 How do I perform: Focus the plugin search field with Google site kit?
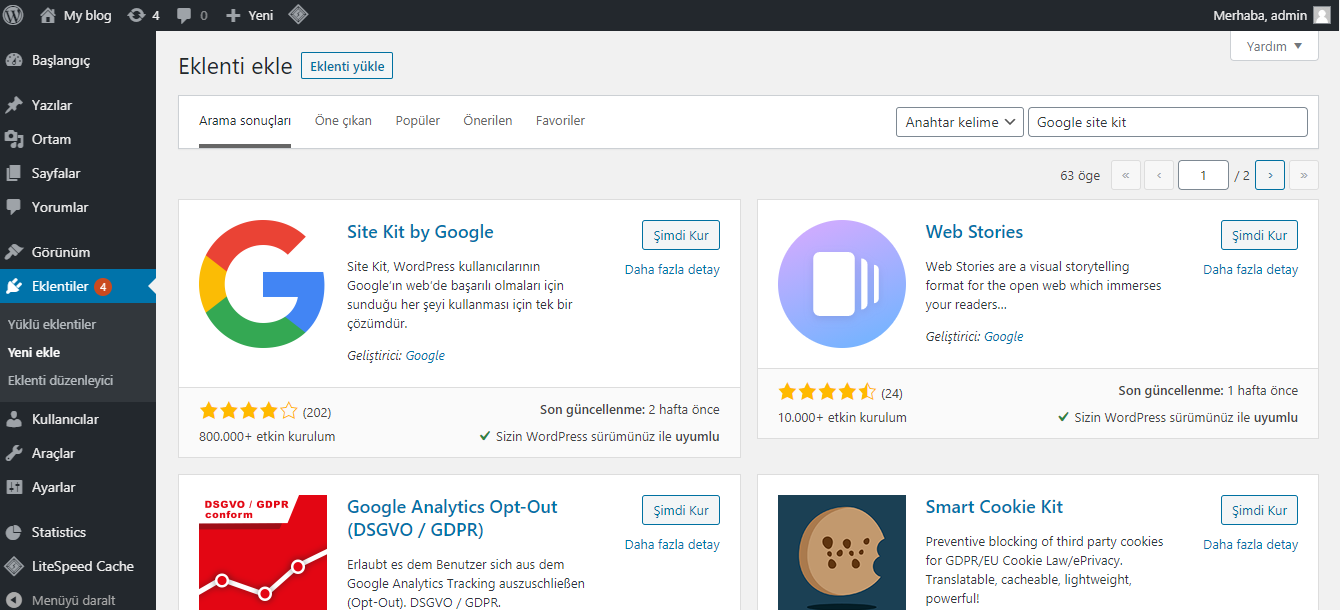pyautogui.click(x=1168, y=122)
